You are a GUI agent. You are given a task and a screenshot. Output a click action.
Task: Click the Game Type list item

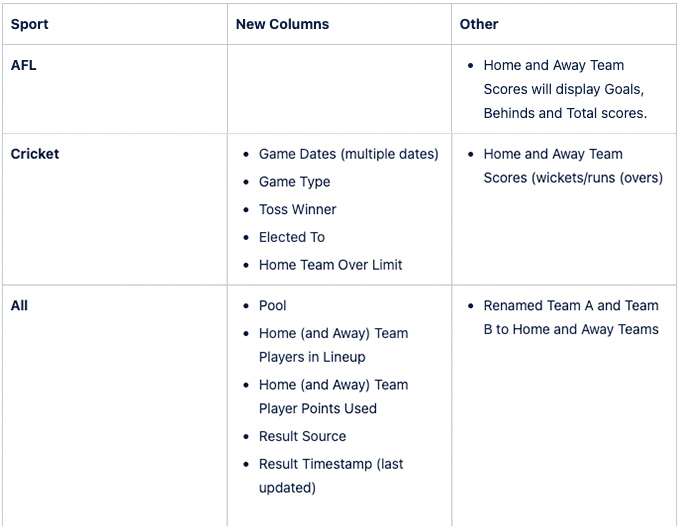[x=294, y=182]
